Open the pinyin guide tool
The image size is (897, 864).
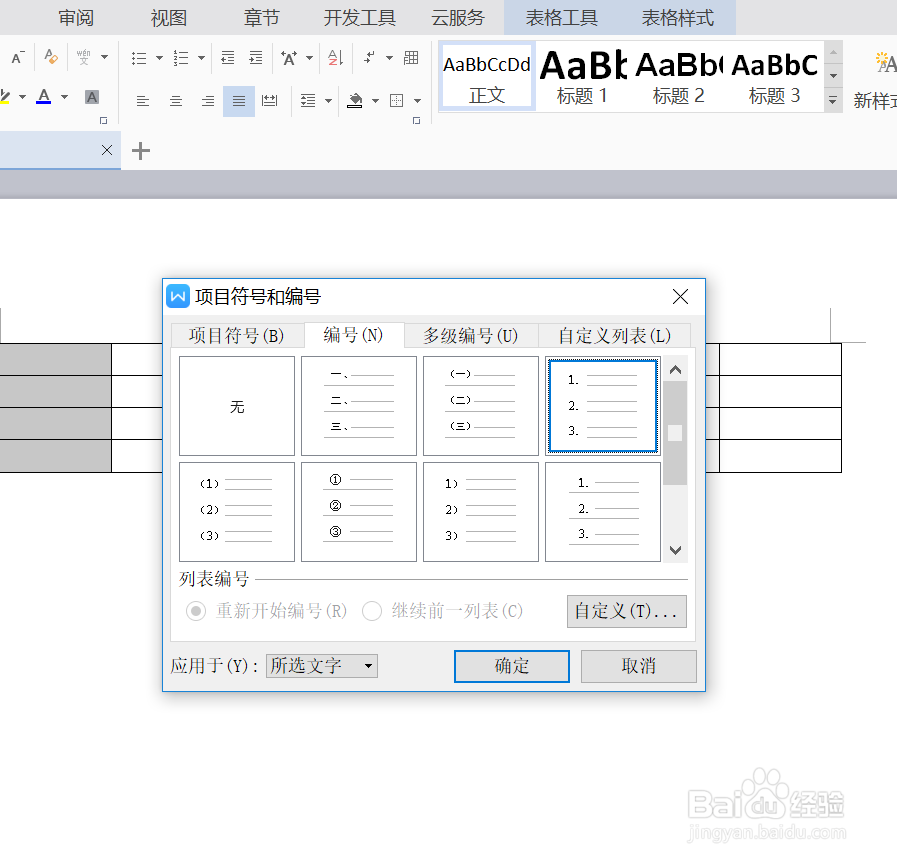(x=81, y=58)
